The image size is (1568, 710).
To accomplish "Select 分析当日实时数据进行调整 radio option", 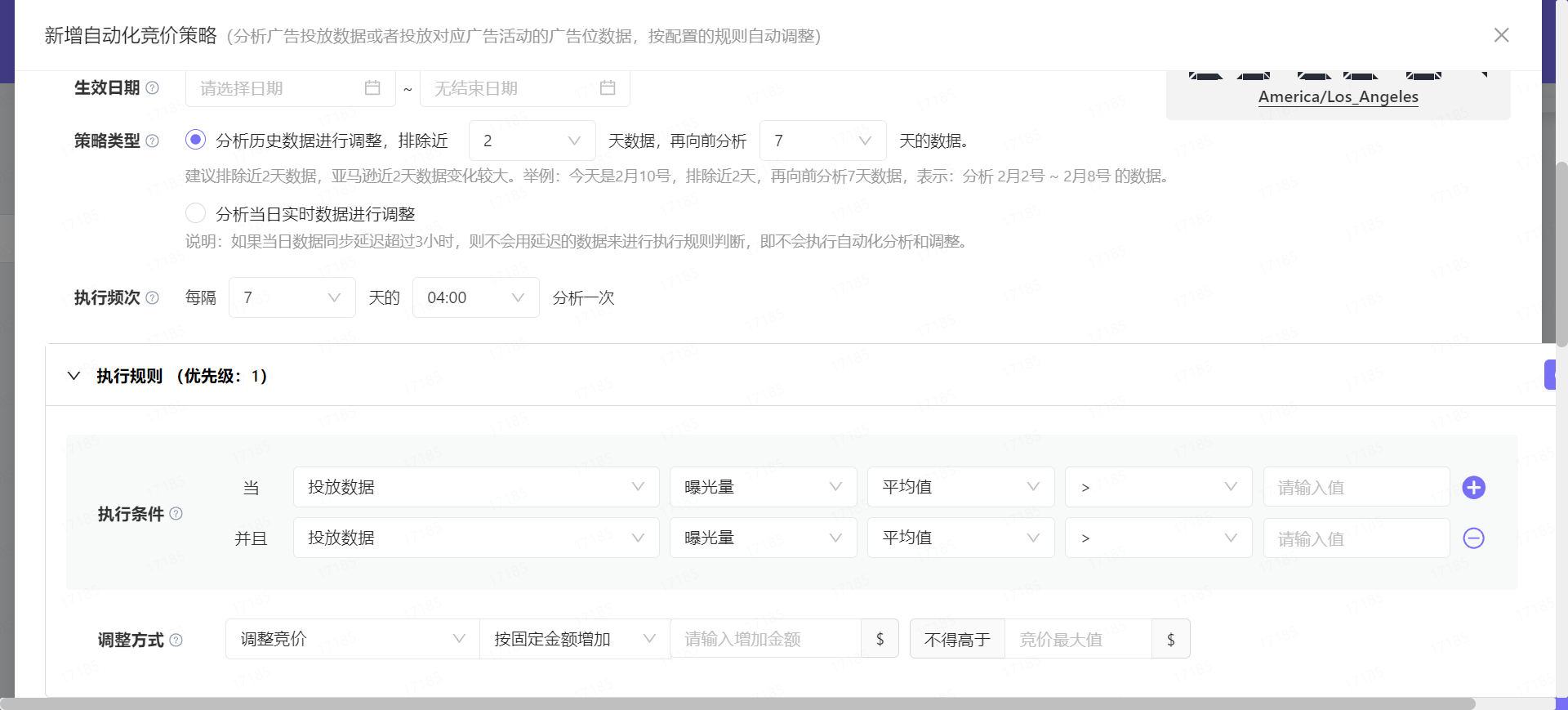I will coord(195,213).
